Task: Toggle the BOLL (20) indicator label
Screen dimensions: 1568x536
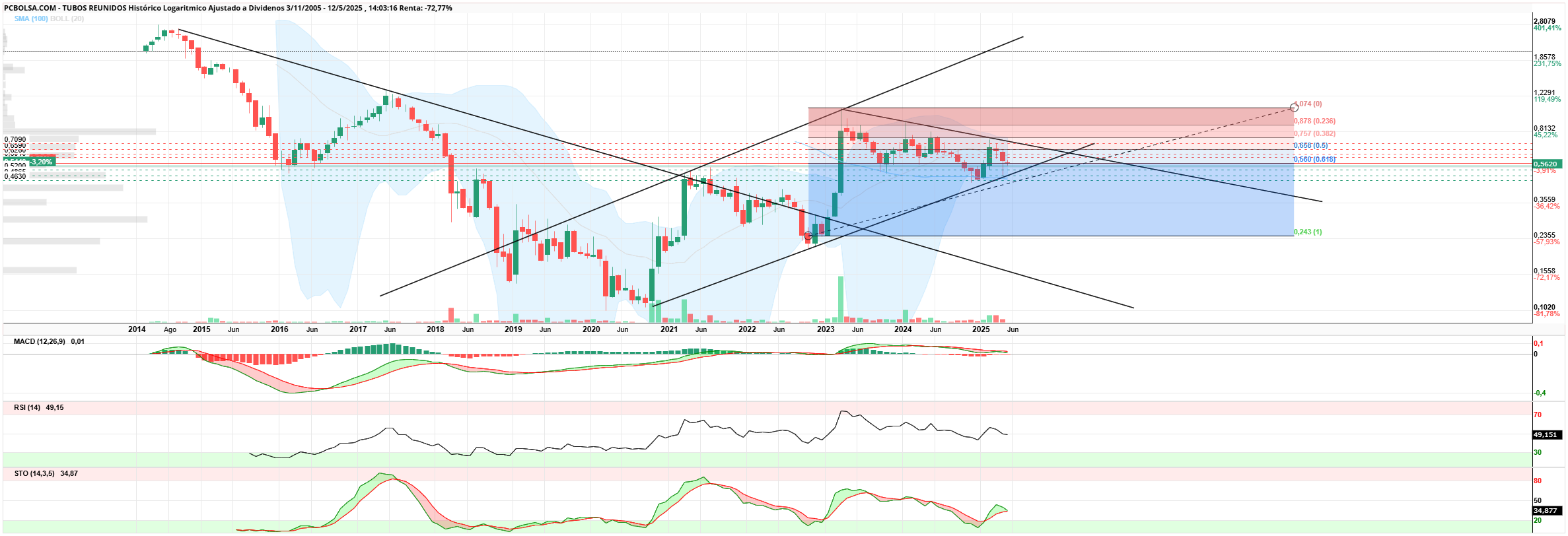Action: tap(67, 18)
